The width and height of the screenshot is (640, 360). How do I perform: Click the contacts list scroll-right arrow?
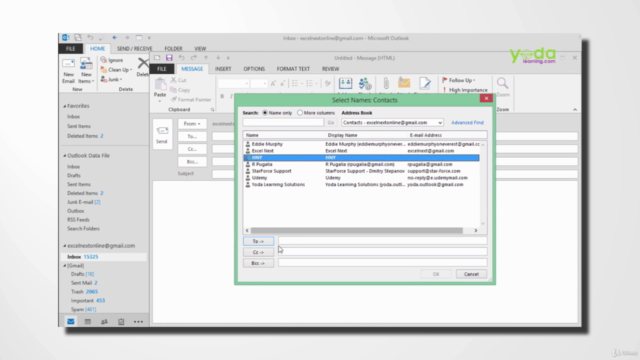(476, 231)
